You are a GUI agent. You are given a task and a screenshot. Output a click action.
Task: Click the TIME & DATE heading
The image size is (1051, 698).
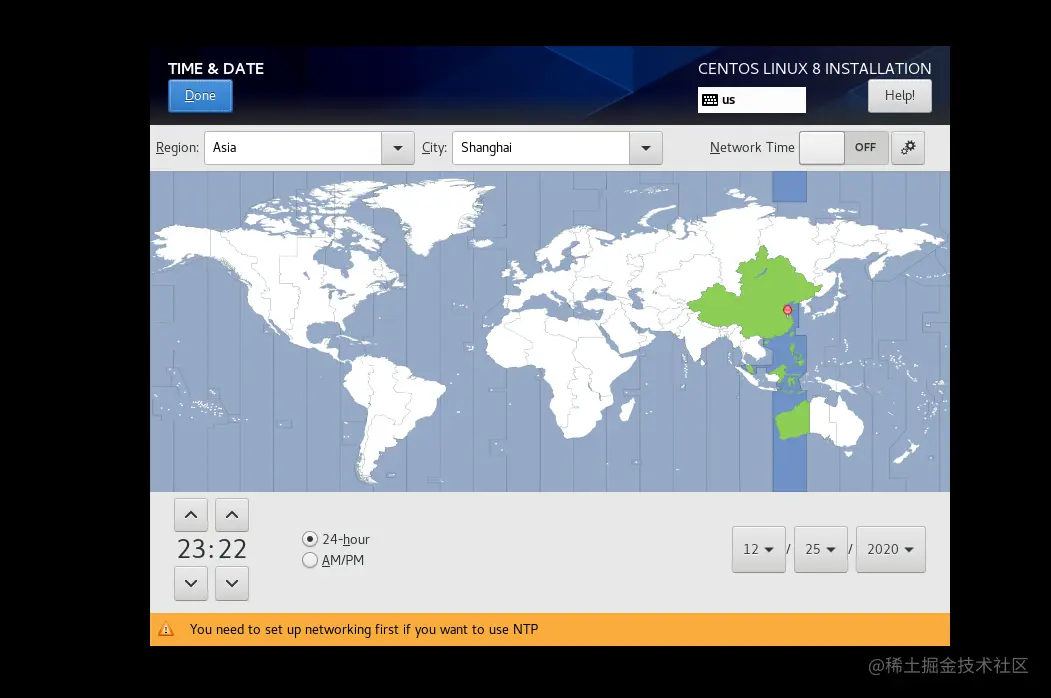click(216, 68)
